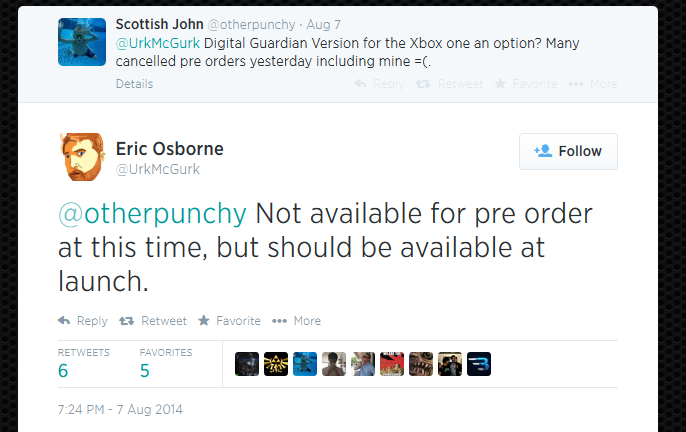
Task: View the 6 retweets list
Action: (x=63, y=371)
